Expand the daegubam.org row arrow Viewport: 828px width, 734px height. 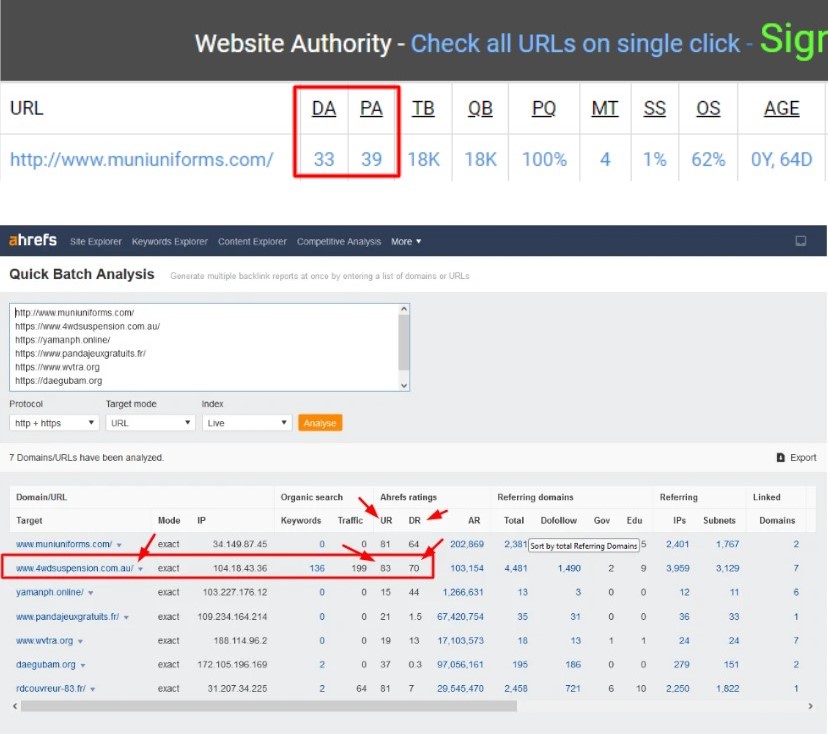pyautogui.click(x=83, y=665)
